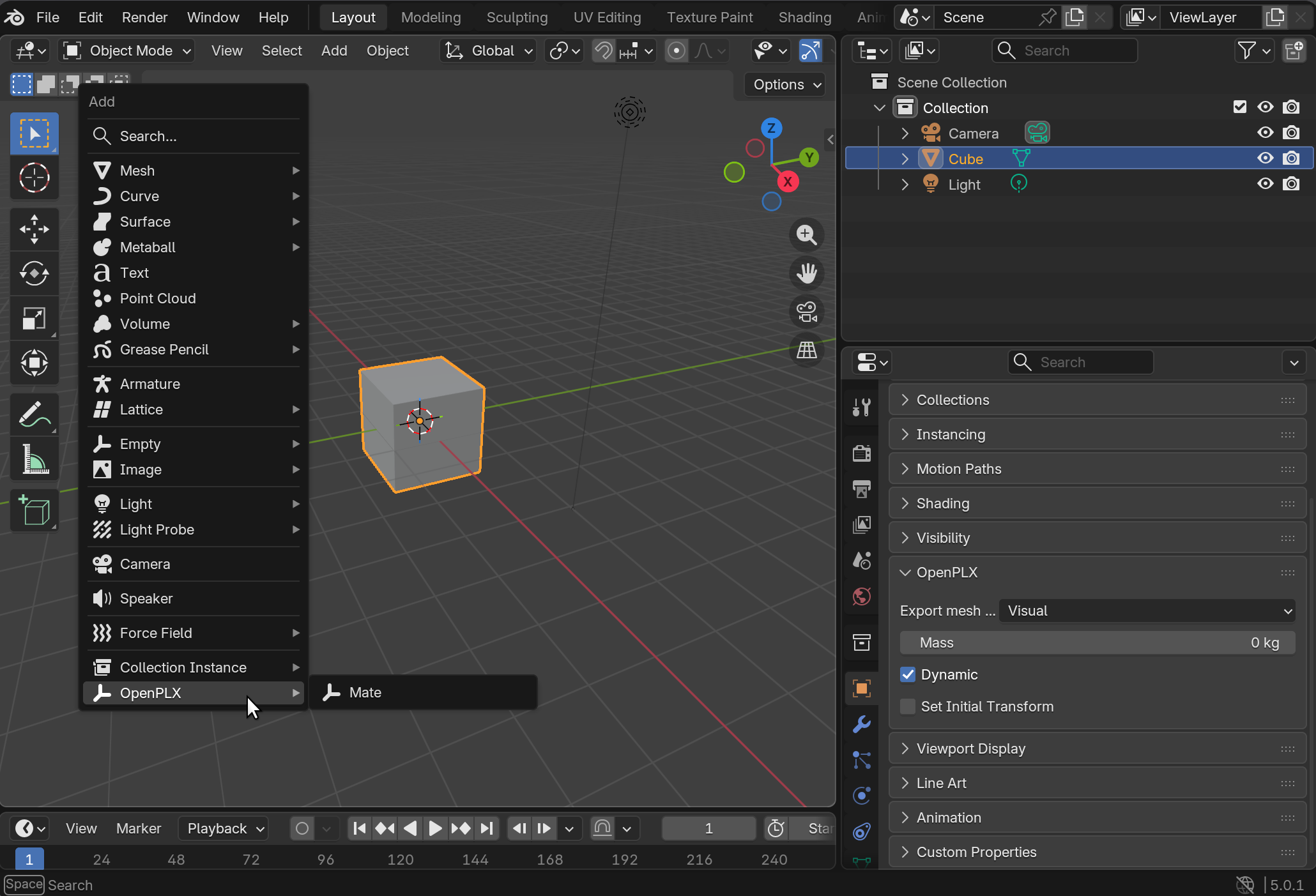Toggle camera view in viewport
1316x896 pixels.
tap(806, 312)
